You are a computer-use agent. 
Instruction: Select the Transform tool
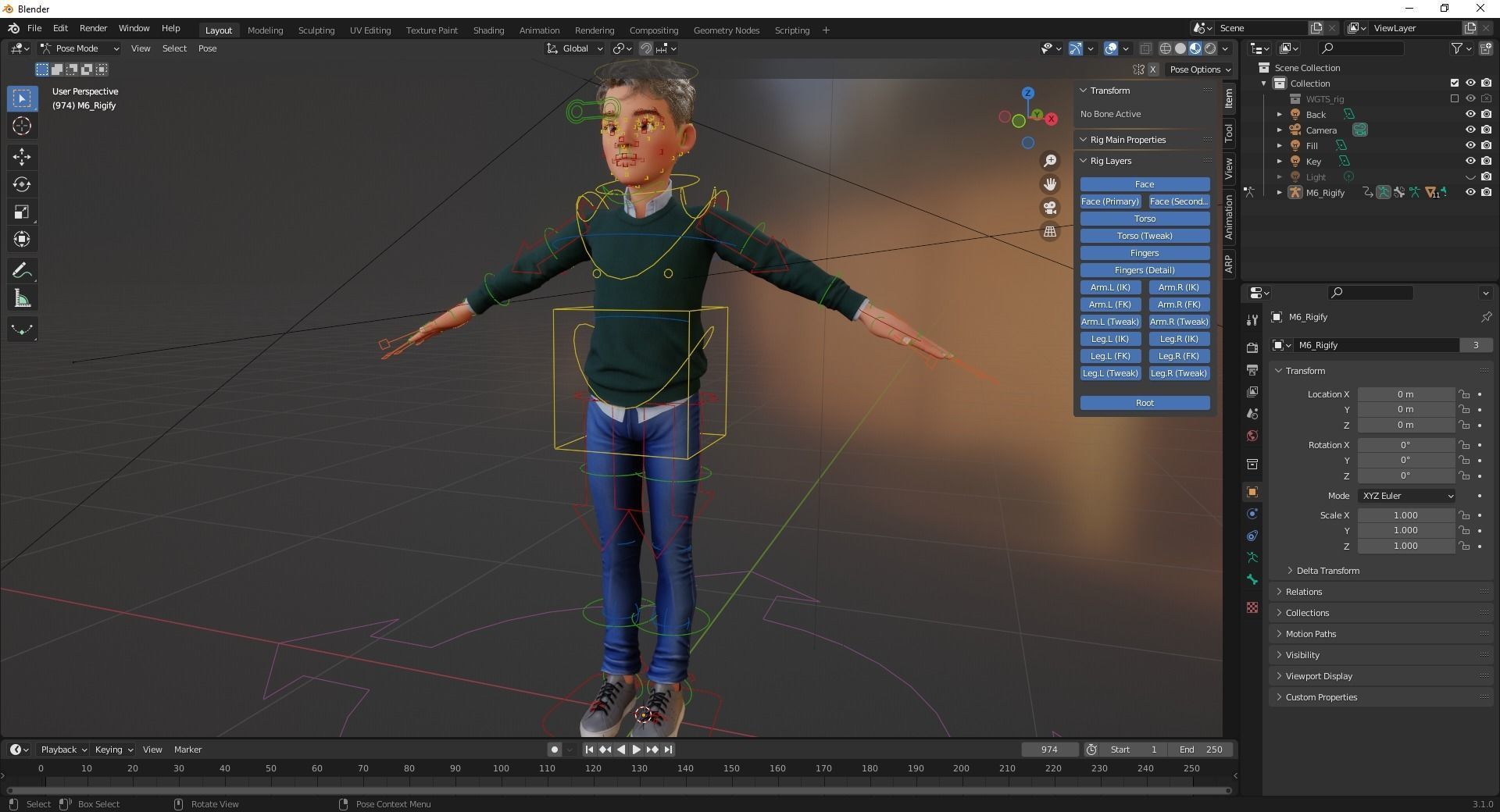tap(22, 239)
